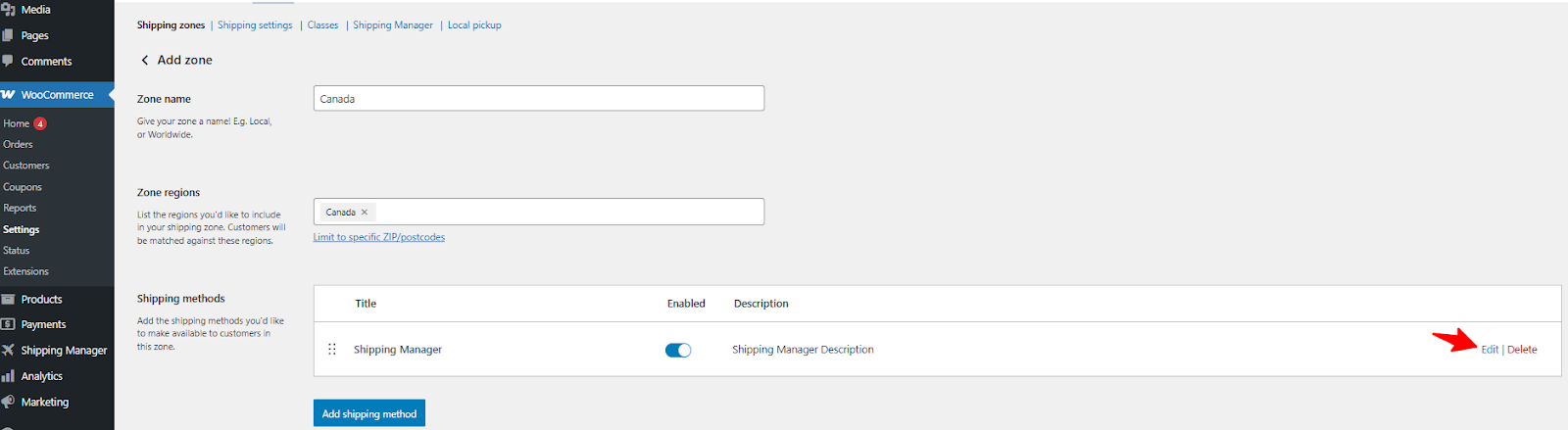
Task: Click the WooCommerce menu label
Action: click(58, 95)
